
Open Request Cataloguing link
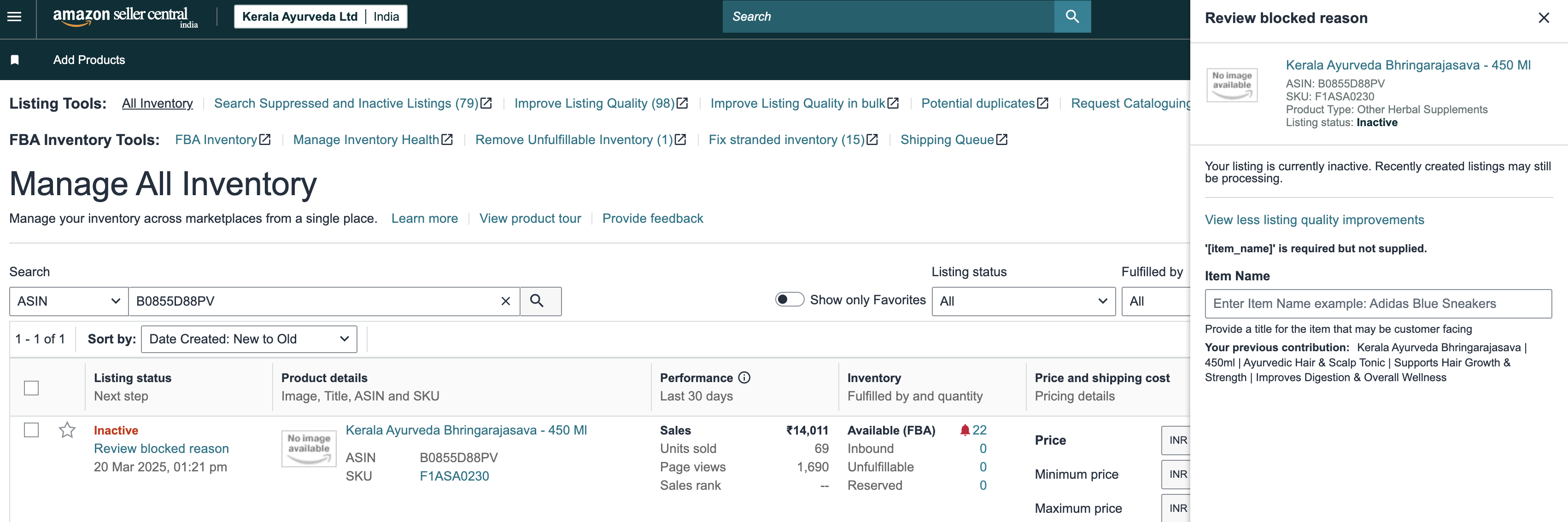pyautogui.click(x=1130, y=104)
